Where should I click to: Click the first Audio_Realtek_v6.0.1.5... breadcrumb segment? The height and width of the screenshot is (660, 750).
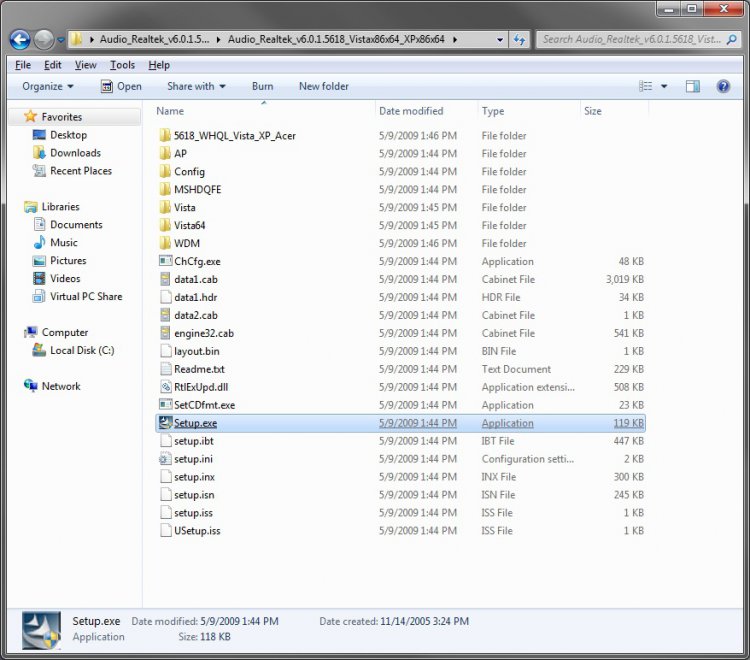154,39
